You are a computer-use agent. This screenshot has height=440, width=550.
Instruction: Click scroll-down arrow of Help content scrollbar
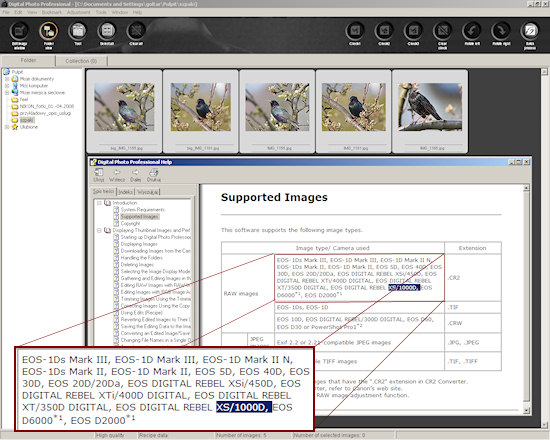pyautogui.click(x=526, y=410)
